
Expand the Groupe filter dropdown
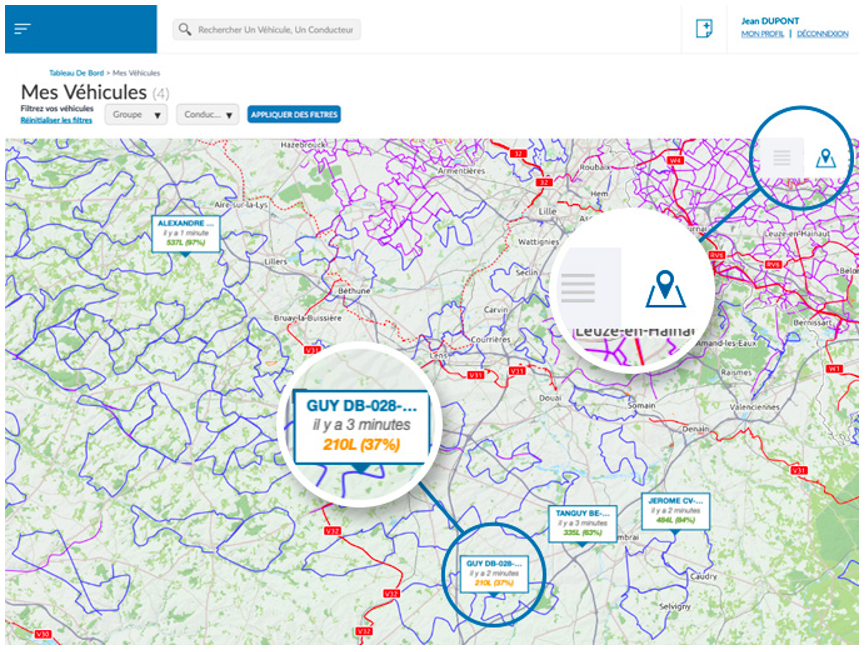point(136,115)
